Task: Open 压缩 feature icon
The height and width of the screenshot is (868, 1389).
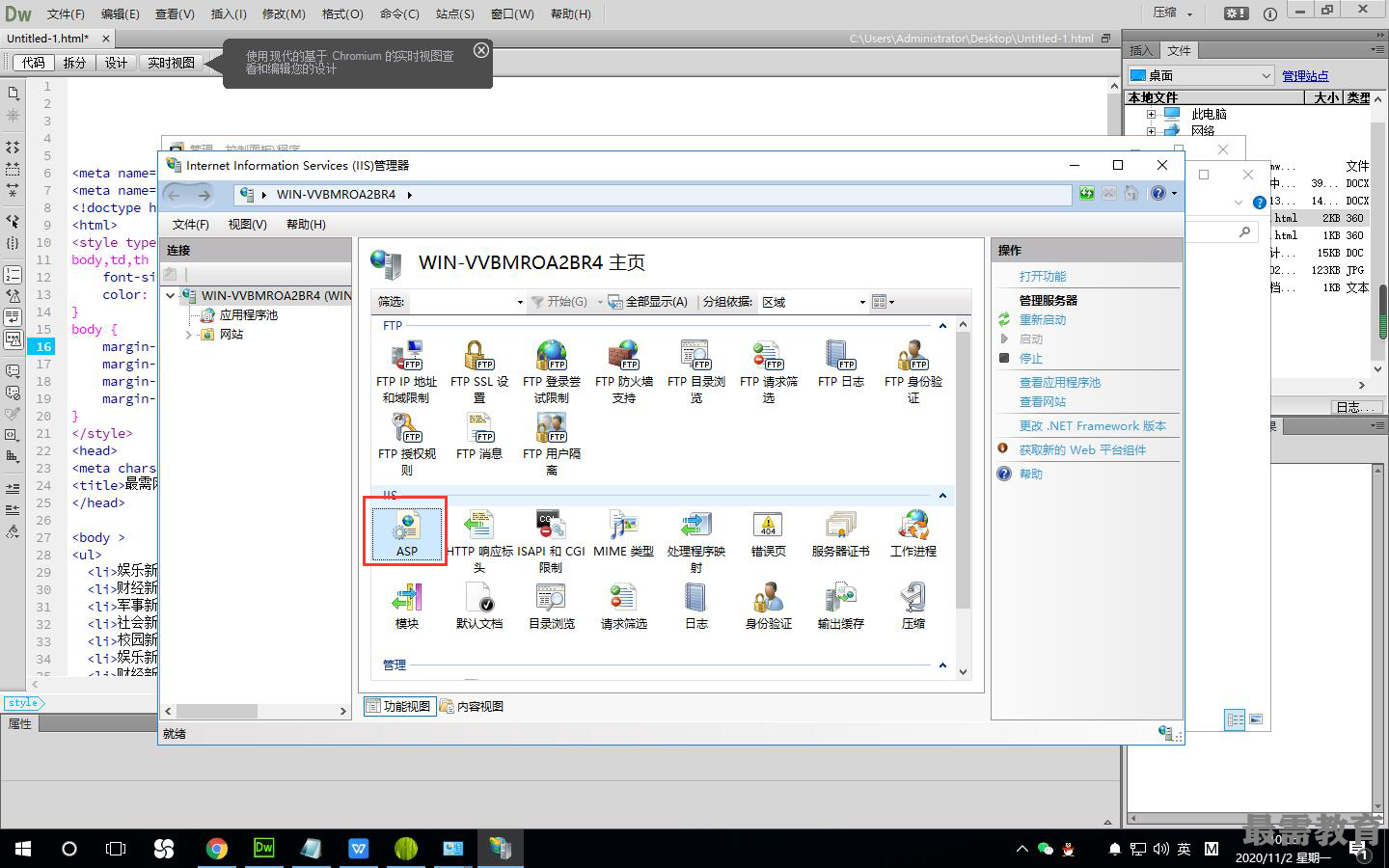Action: coord(912,606)
